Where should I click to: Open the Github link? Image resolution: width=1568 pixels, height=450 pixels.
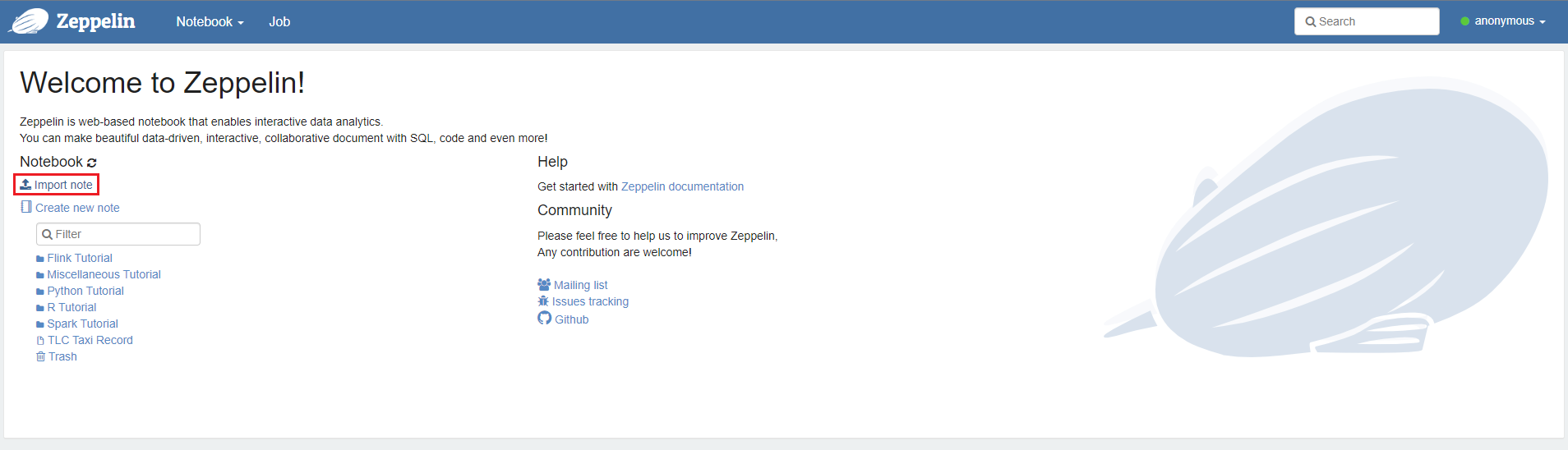click(571, 319)
